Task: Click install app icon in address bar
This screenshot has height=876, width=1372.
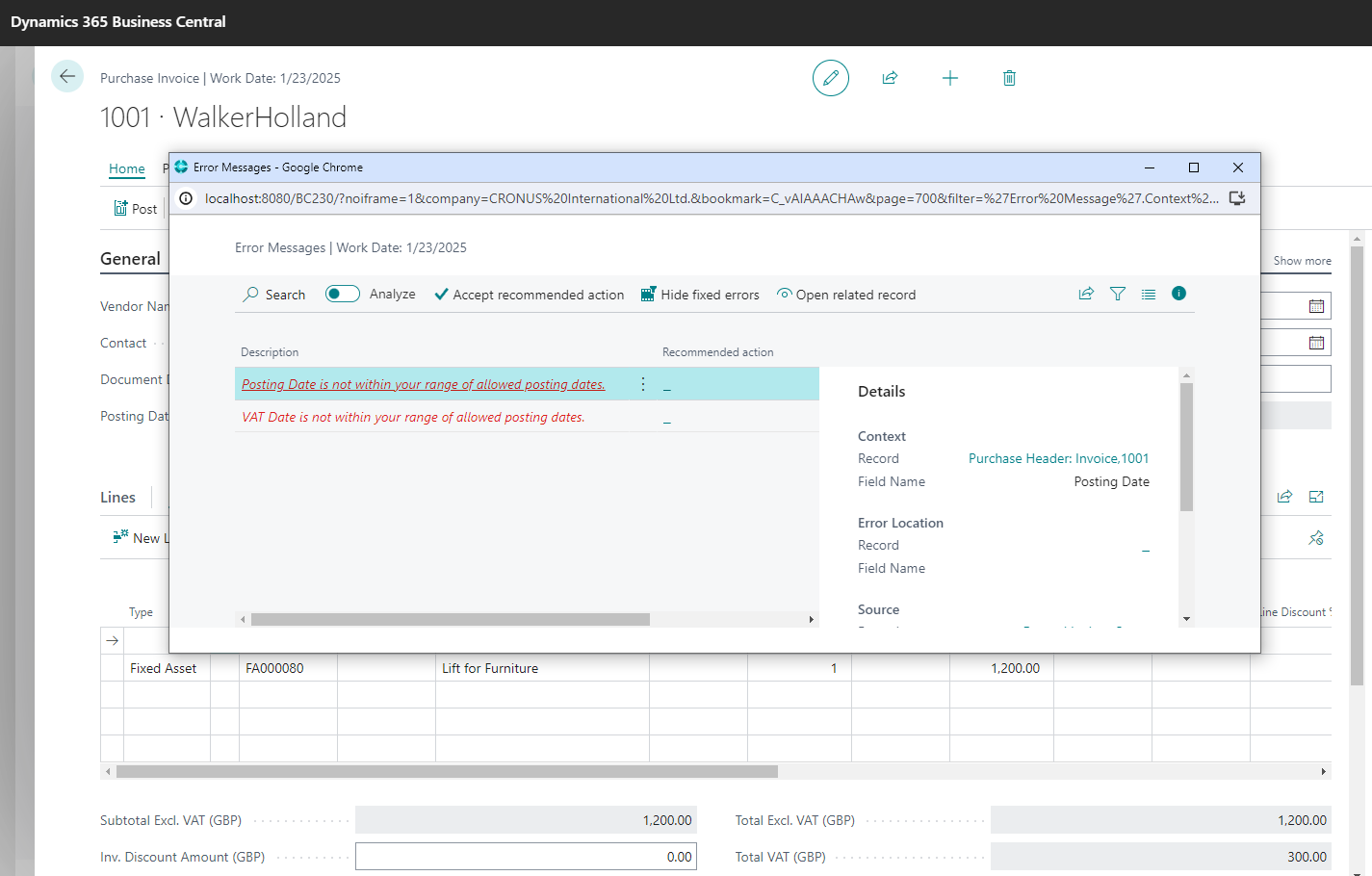Action: pos(1238,198)
